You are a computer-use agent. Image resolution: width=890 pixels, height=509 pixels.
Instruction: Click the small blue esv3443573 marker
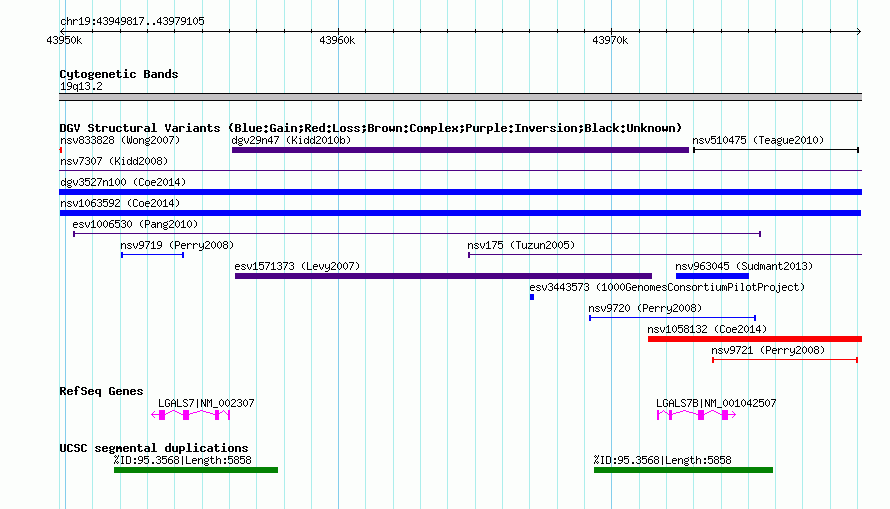coord(532,297)
